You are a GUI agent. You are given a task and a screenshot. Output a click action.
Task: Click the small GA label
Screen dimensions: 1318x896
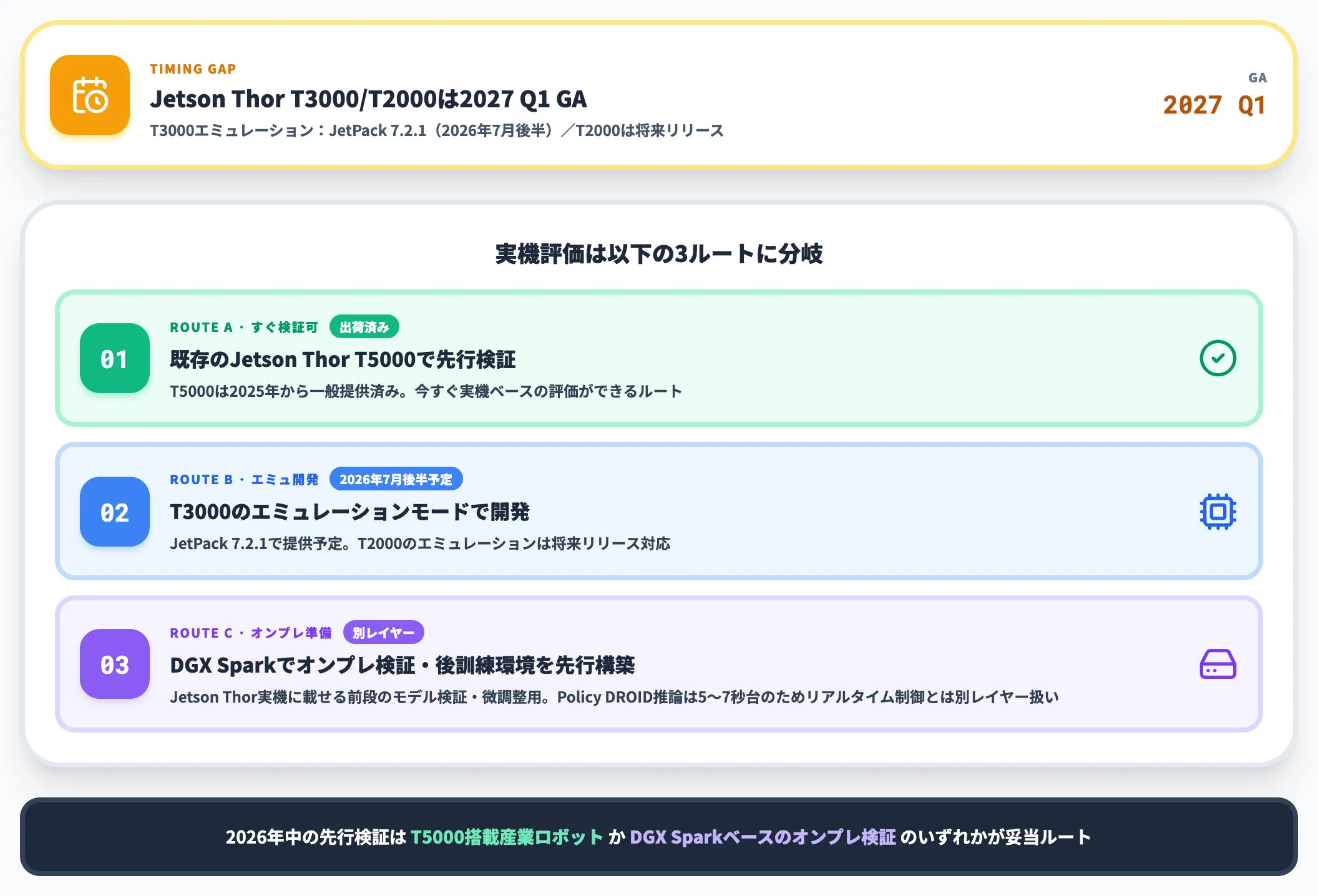point(1257,78)
